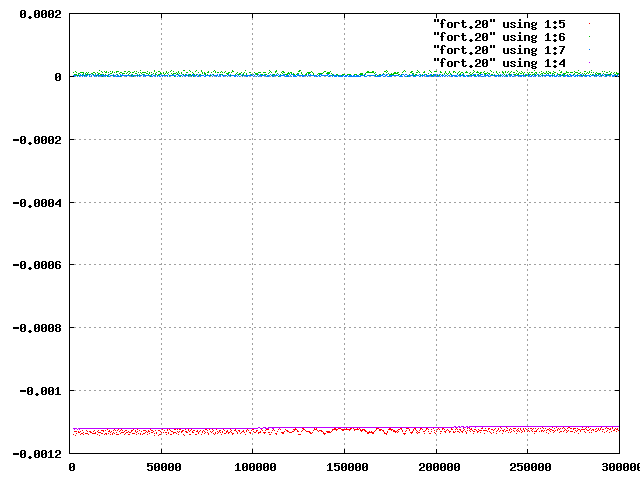Click the "fort.20" using 1:6 legend entry
Image resolution: width=640 pixels, height=480 pixels.
[x=499, y=38]
